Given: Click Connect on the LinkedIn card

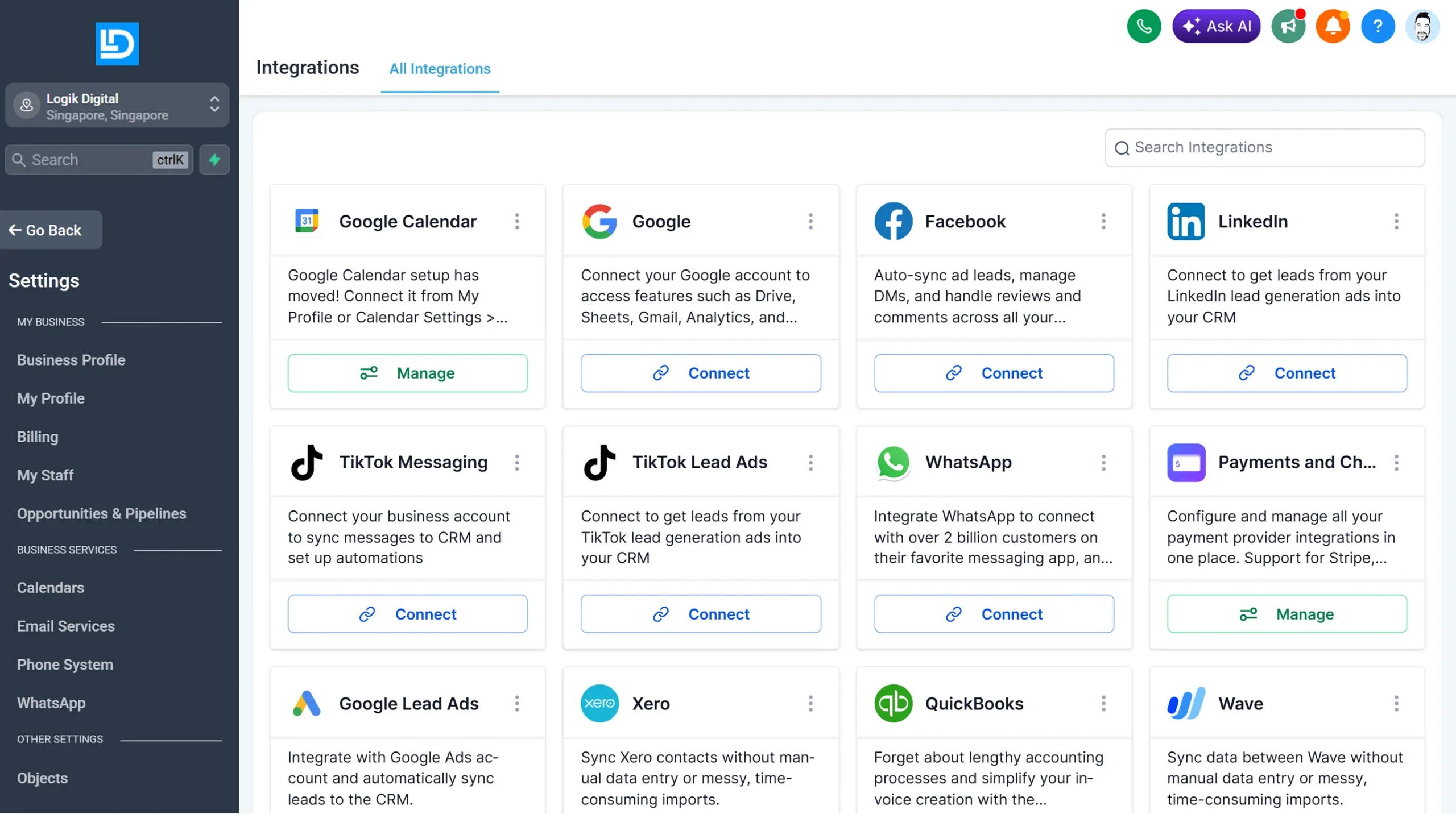Looking at the screenshot, I should [x=1287, y=373].
